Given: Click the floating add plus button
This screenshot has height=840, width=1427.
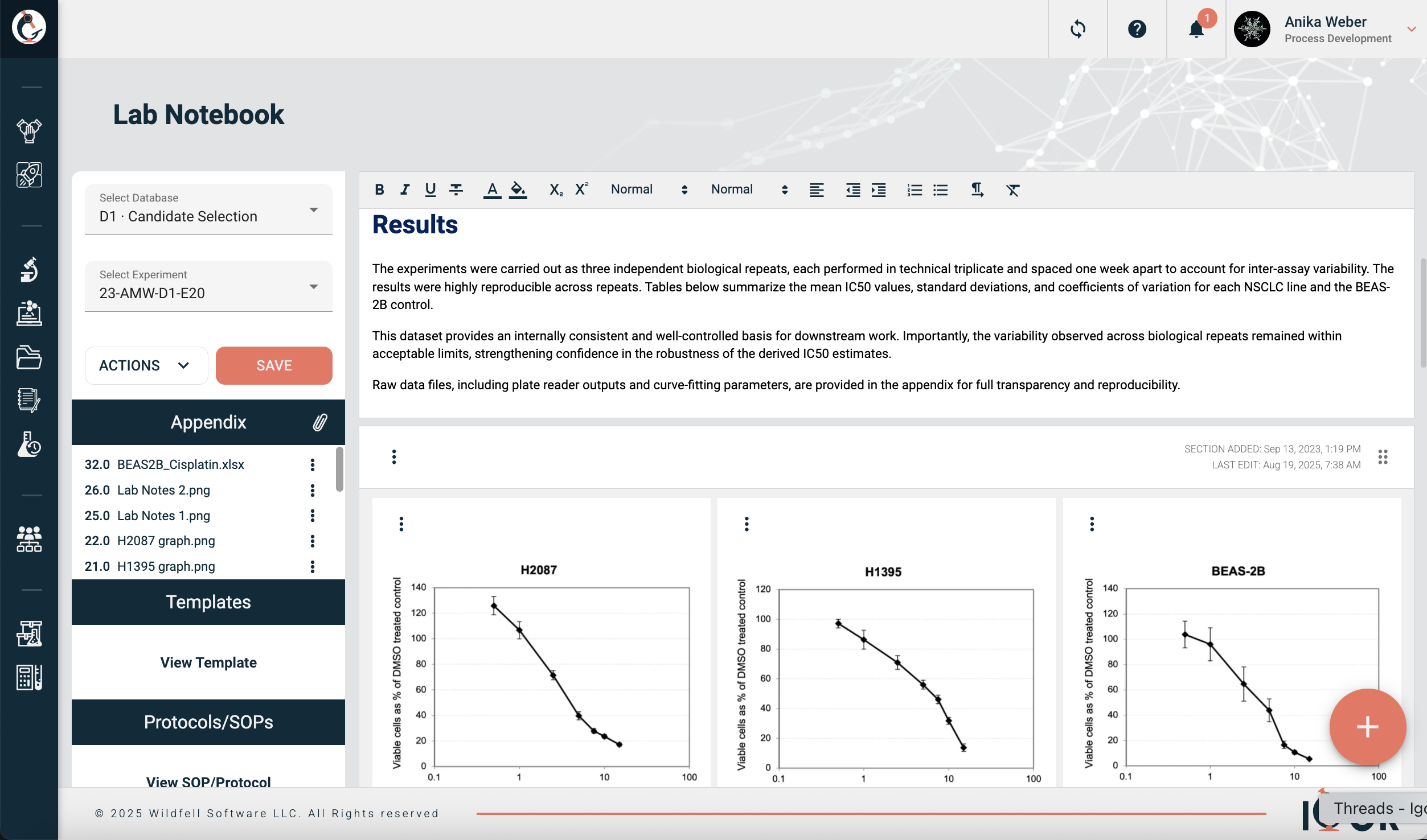Looking at the screenshot, I should point(1368,727).
